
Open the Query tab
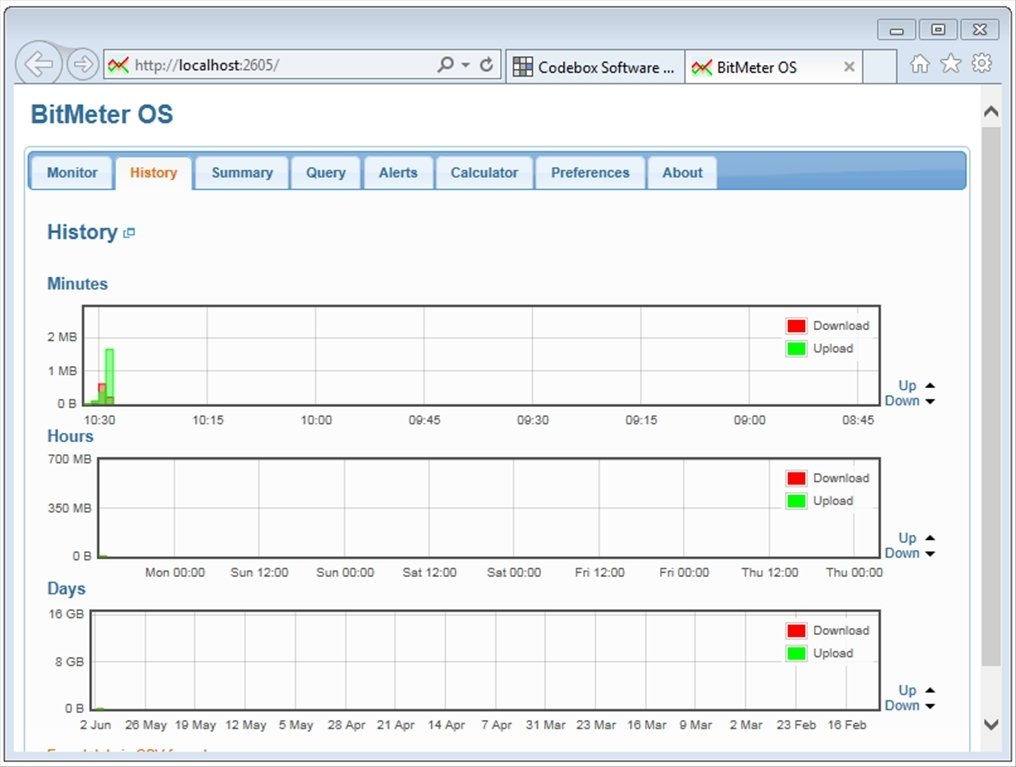(326, 173)
